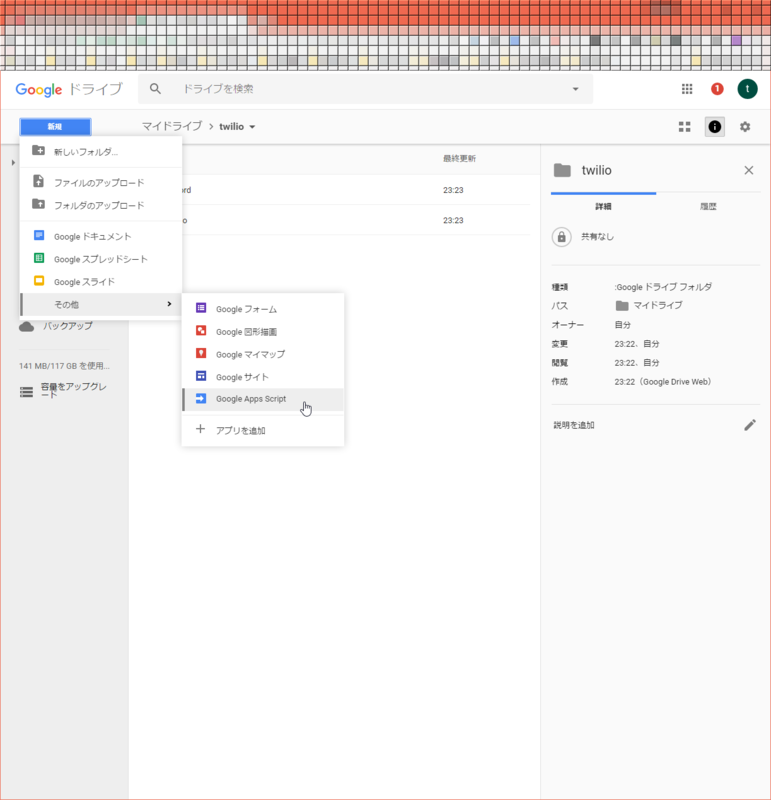Click the storage list icon
Screen dimensions: 771x800
click(x=27, y=392)
